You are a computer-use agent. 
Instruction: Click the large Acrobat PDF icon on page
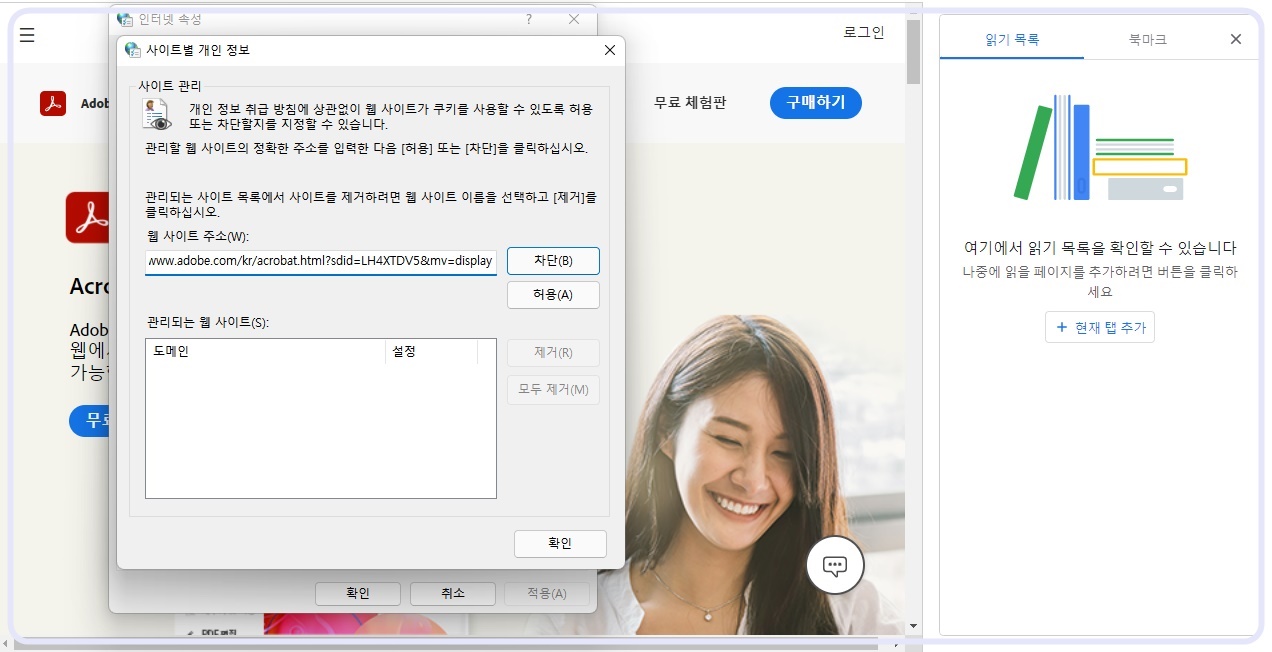point(88,218)
